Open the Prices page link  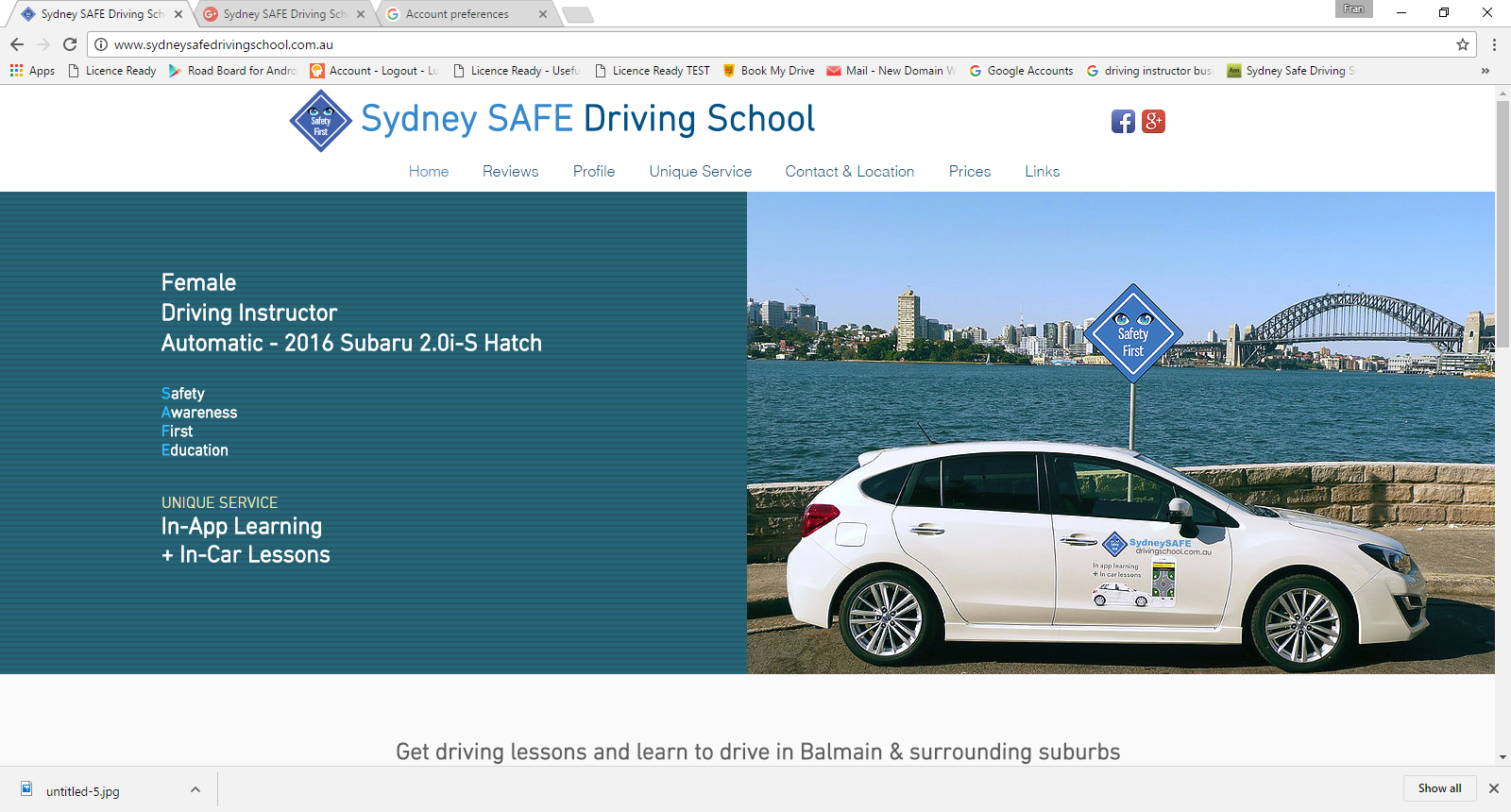pyautogui.click(x=970, y=172)
